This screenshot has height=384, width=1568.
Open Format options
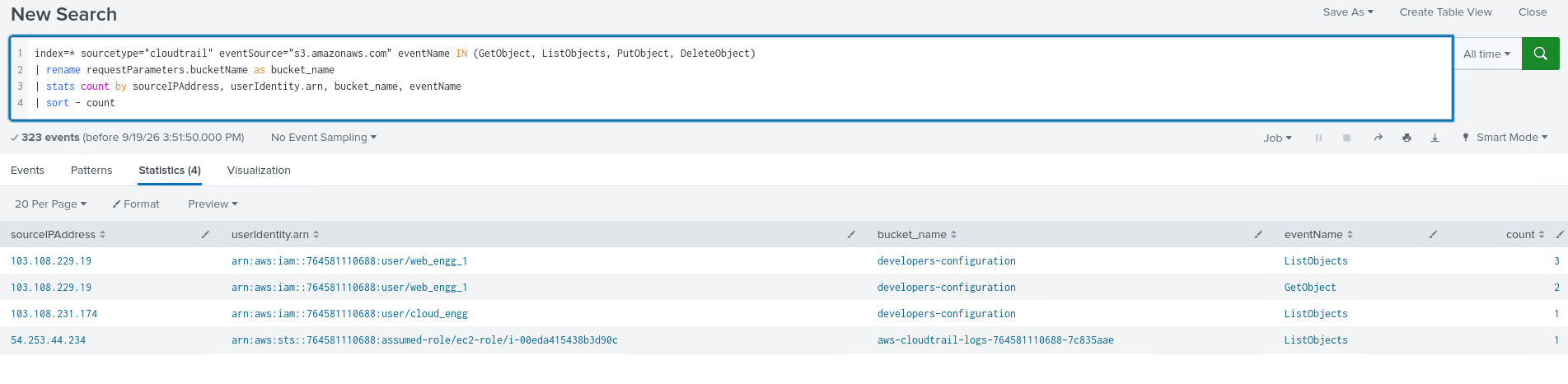[x=136, y=204]
